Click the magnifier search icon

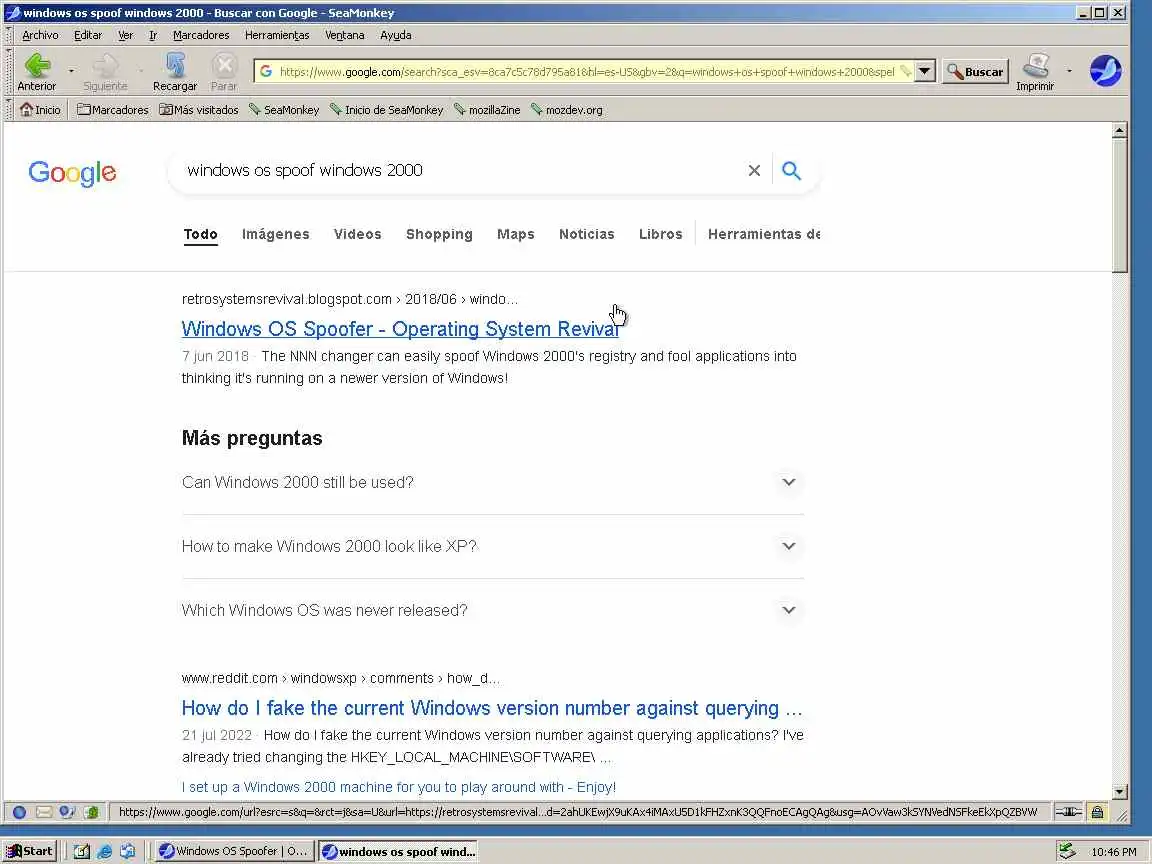click(x=791, y=170)
